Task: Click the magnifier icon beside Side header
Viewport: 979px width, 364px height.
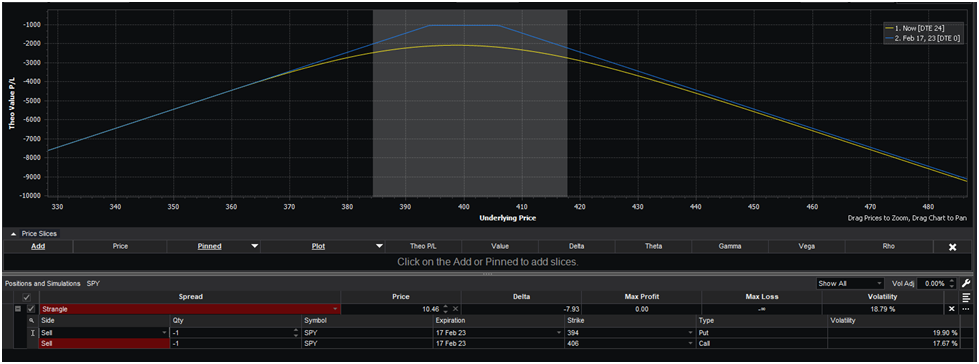Action: click(x=31, y=320)
